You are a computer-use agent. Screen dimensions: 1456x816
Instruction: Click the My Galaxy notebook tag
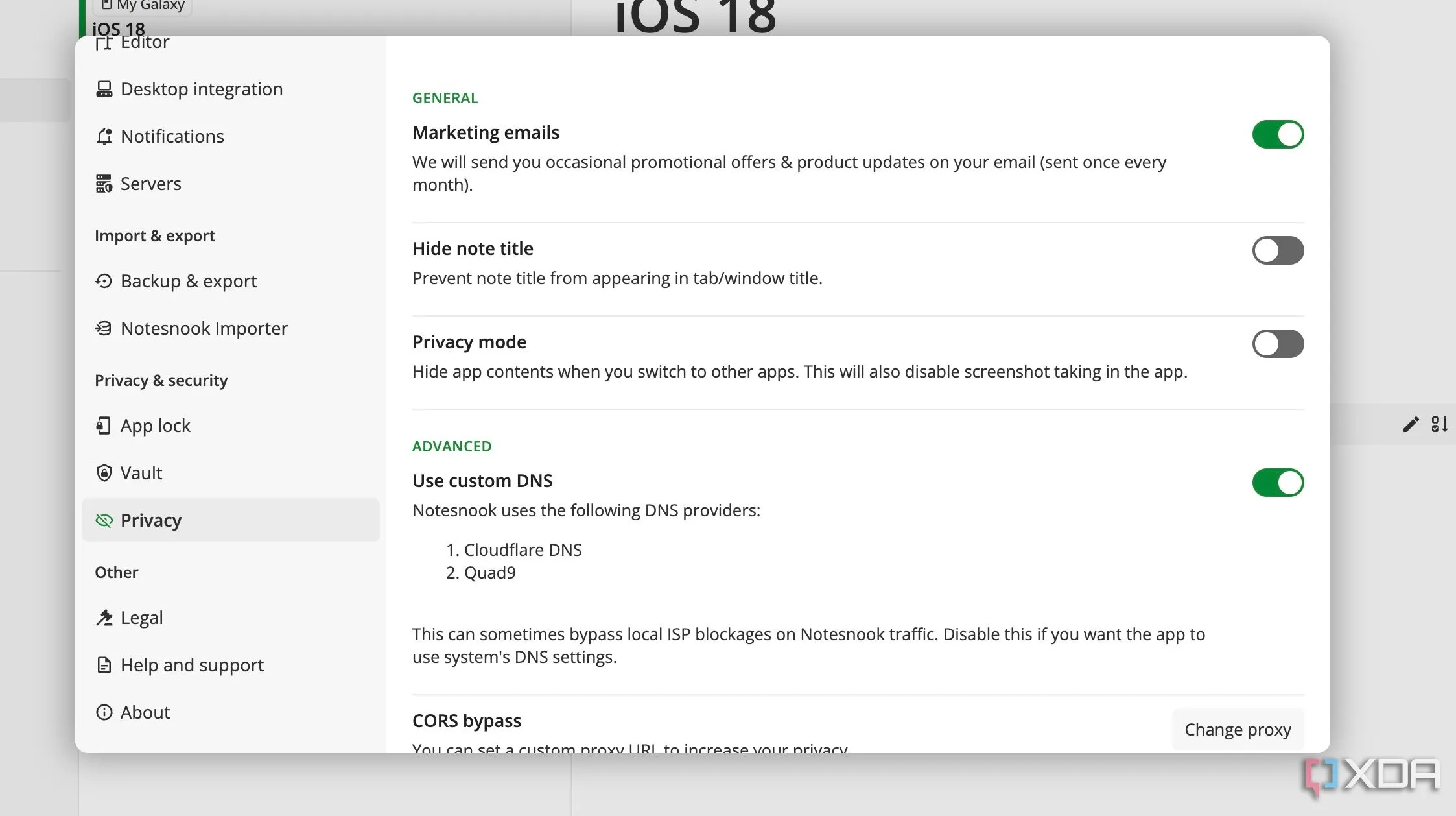pyautogui.click(x=143, y=6)
